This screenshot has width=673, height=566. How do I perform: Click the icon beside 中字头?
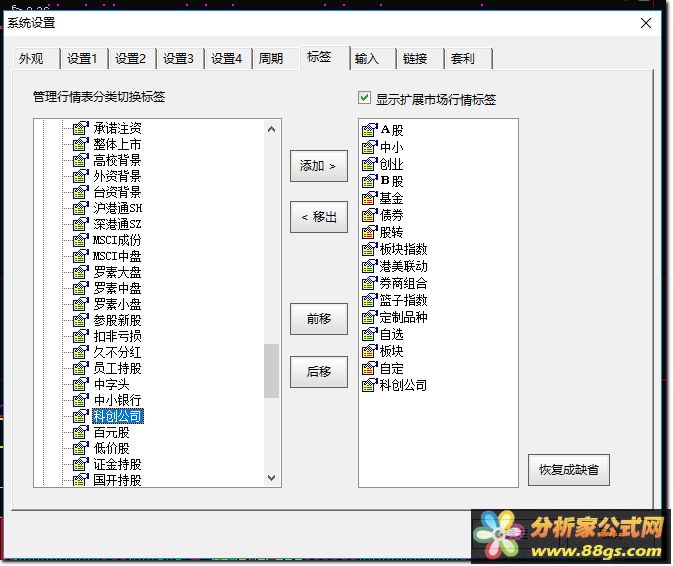point(81,384)
